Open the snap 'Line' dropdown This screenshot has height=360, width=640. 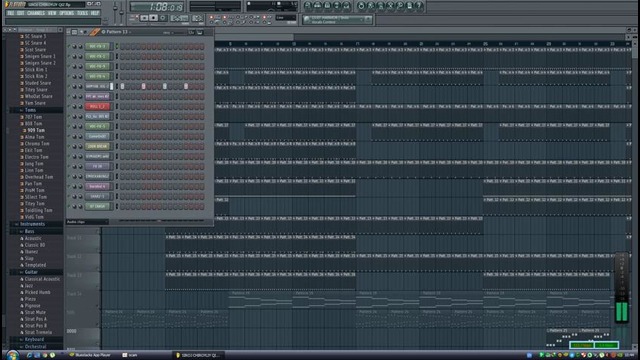click(x=286, y=18)
